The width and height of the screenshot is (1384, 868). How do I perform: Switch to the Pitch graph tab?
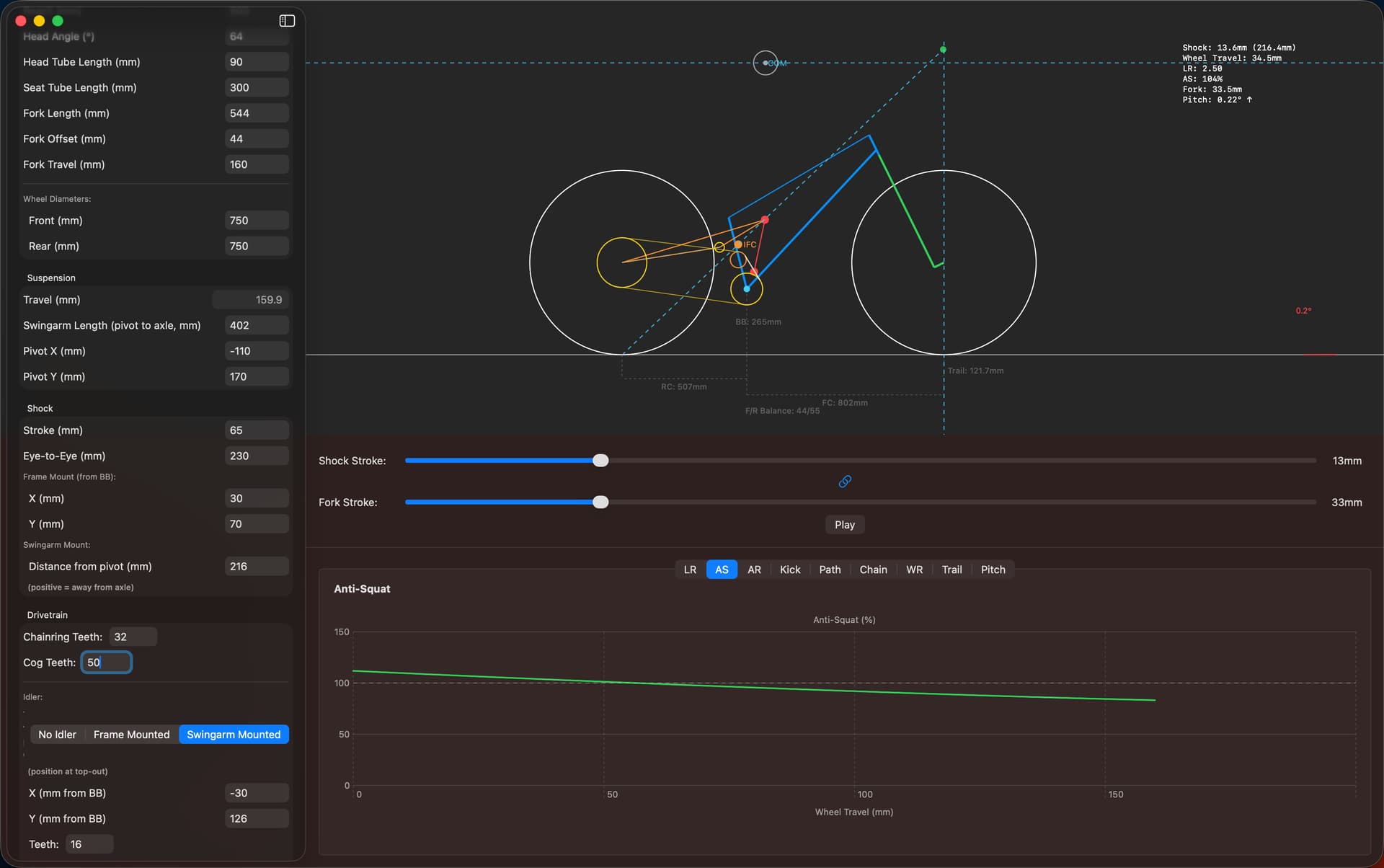pyautogui.click(x=993, y=570)
